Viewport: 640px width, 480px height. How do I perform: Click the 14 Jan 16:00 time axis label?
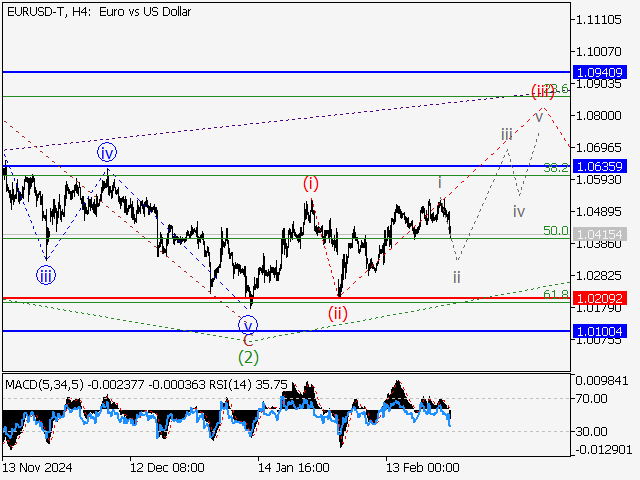293,467
